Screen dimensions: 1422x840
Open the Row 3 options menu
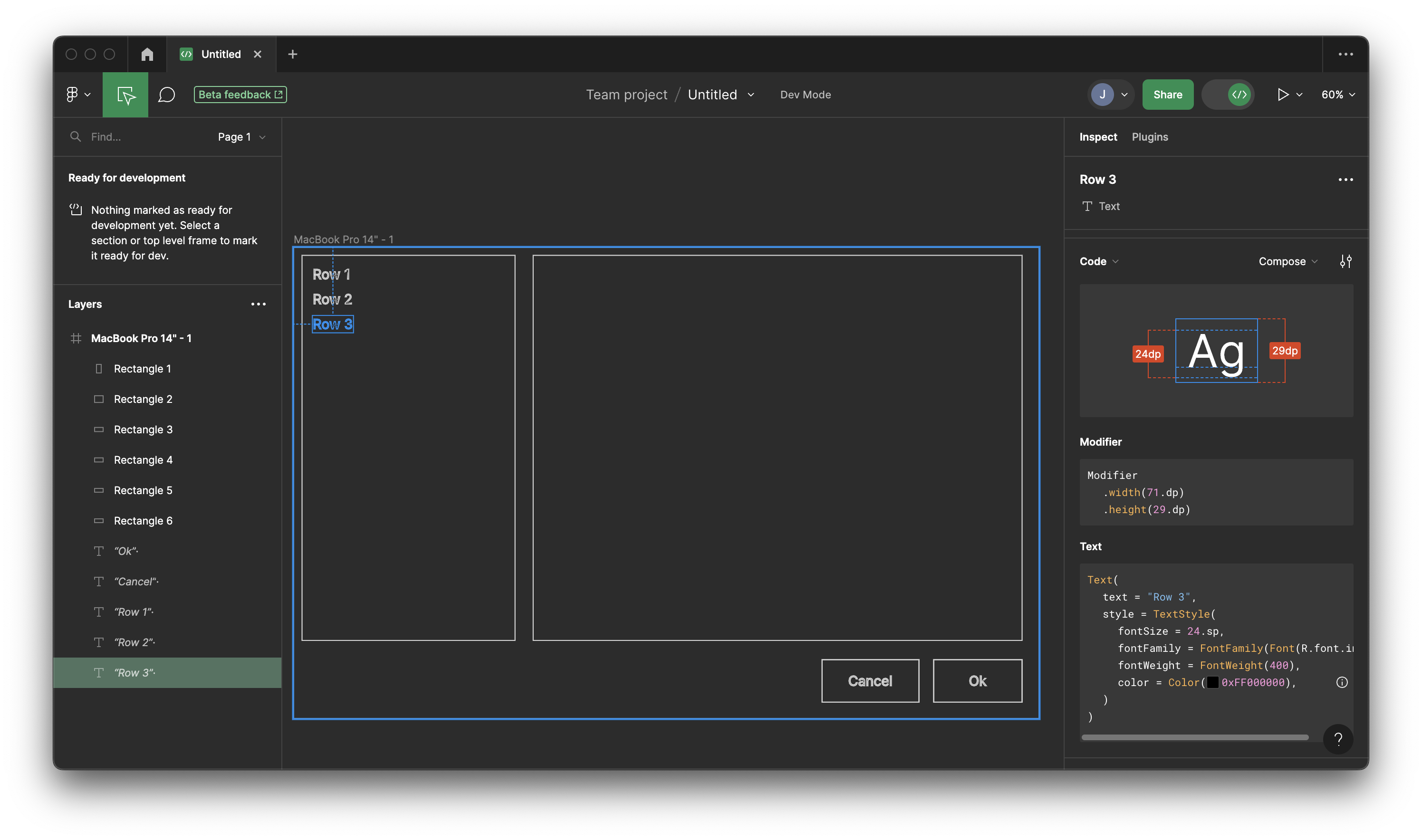[x=1346, y=180]
